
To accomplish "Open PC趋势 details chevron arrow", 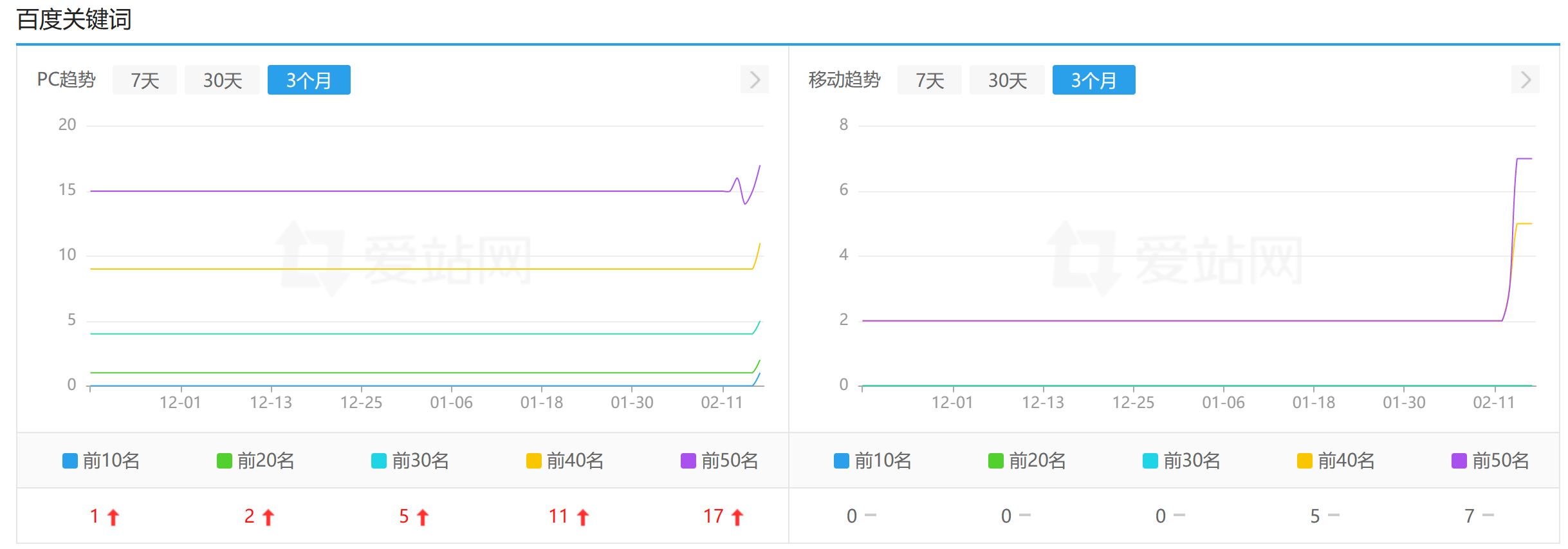I will point(755,80).
